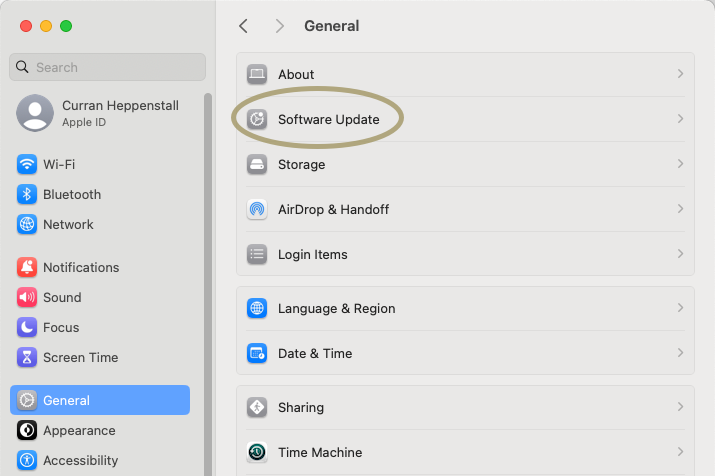Open the Time Machine label
Viewport: 715px width, 476px height.
click(320, 453)
